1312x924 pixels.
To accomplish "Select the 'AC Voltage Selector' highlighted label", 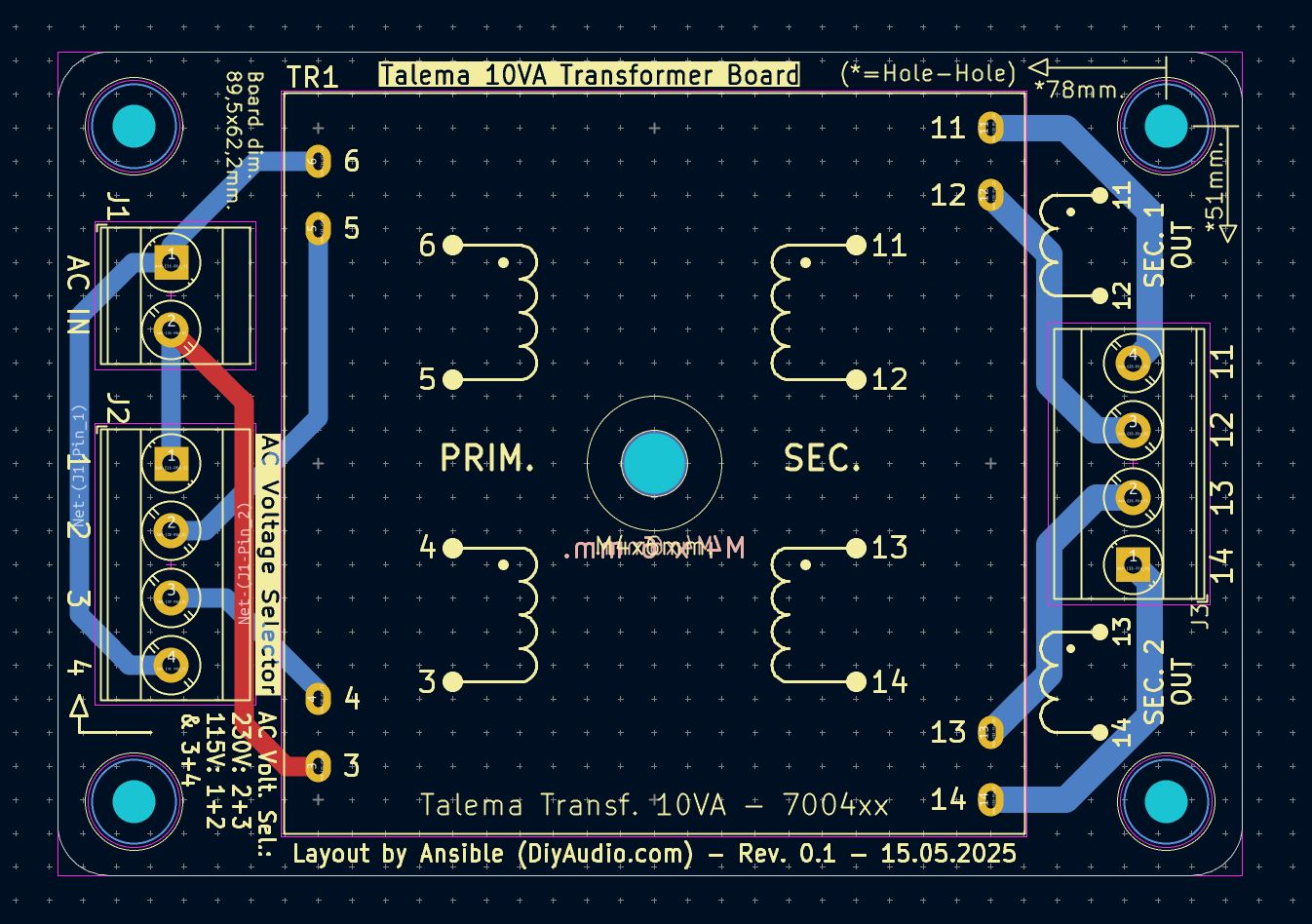I will coord(268,563).
